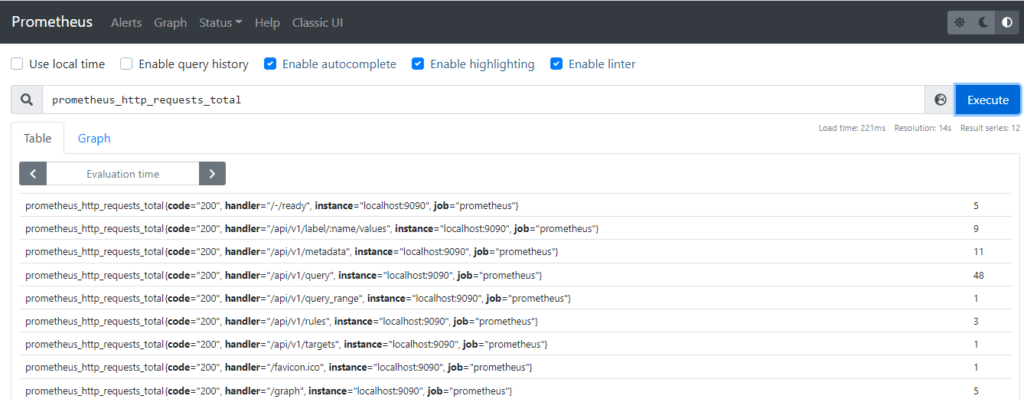Click the "Result series: 12" text
Screen dimensions: 1024x399
click(x=989, y=128)
